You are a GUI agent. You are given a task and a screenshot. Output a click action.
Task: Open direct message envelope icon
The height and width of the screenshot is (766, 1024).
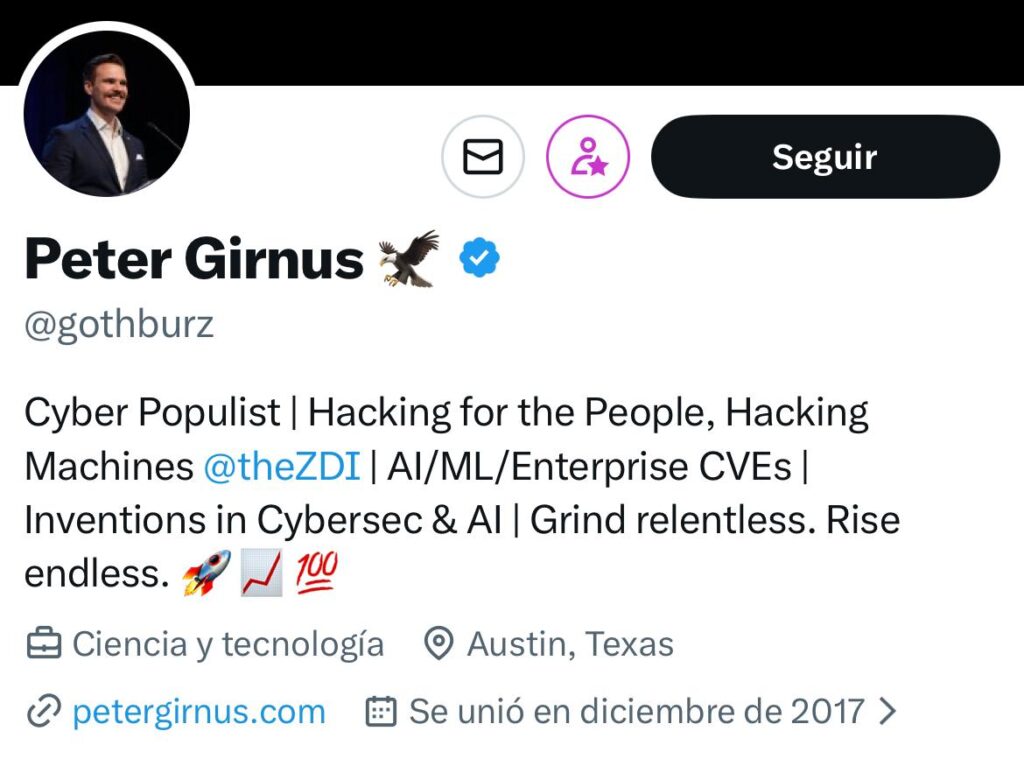tap(483, 157)
